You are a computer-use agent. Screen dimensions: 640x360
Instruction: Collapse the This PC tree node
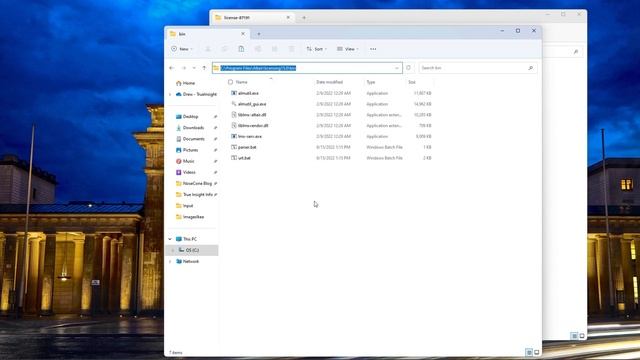(x=170, y=239)
